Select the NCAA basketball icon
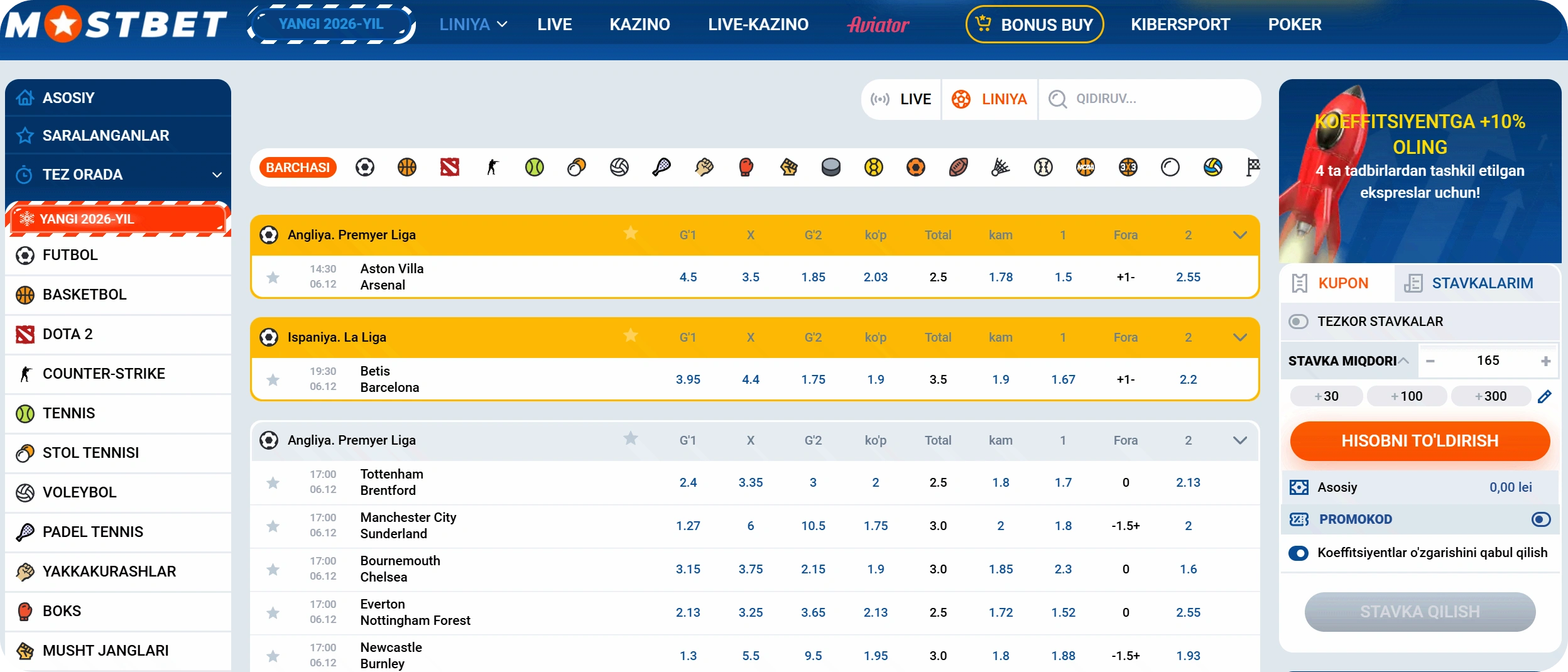1568x672 pixels. pos(1086,167)
